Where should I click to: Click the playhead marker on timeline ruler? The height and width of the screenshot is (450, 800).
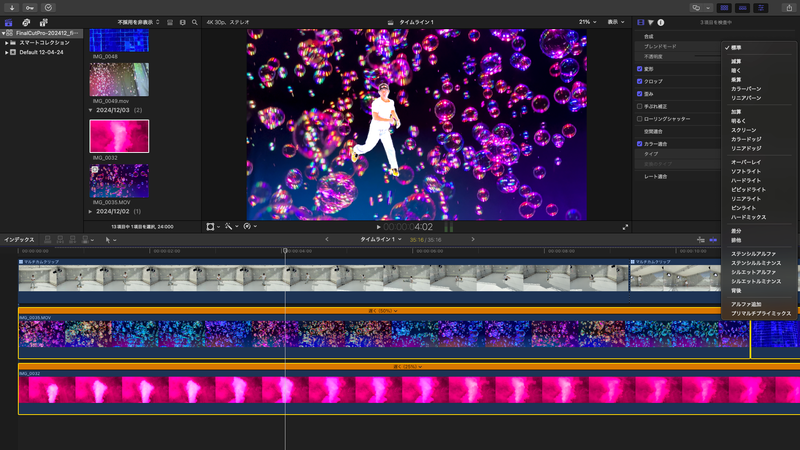285,251
